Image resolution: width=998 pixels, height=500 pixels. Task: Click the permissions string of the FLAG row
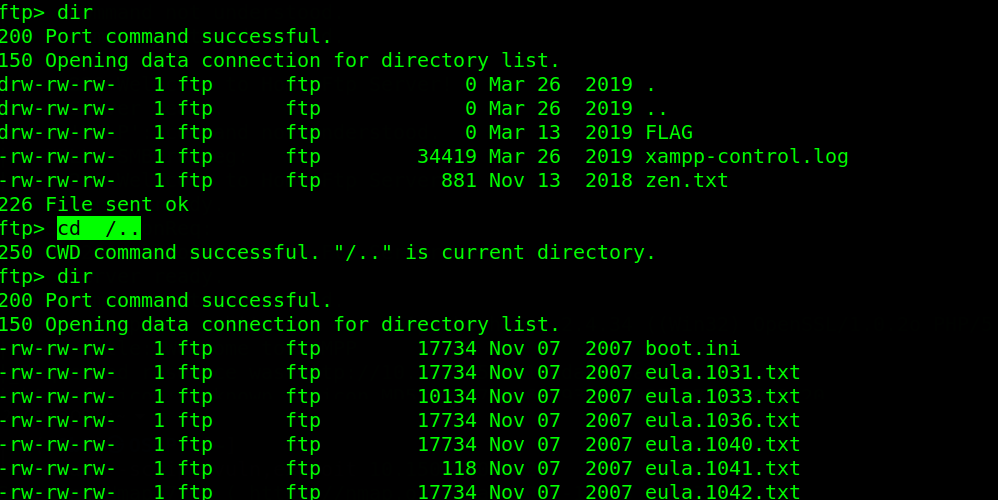click(58, 132)
